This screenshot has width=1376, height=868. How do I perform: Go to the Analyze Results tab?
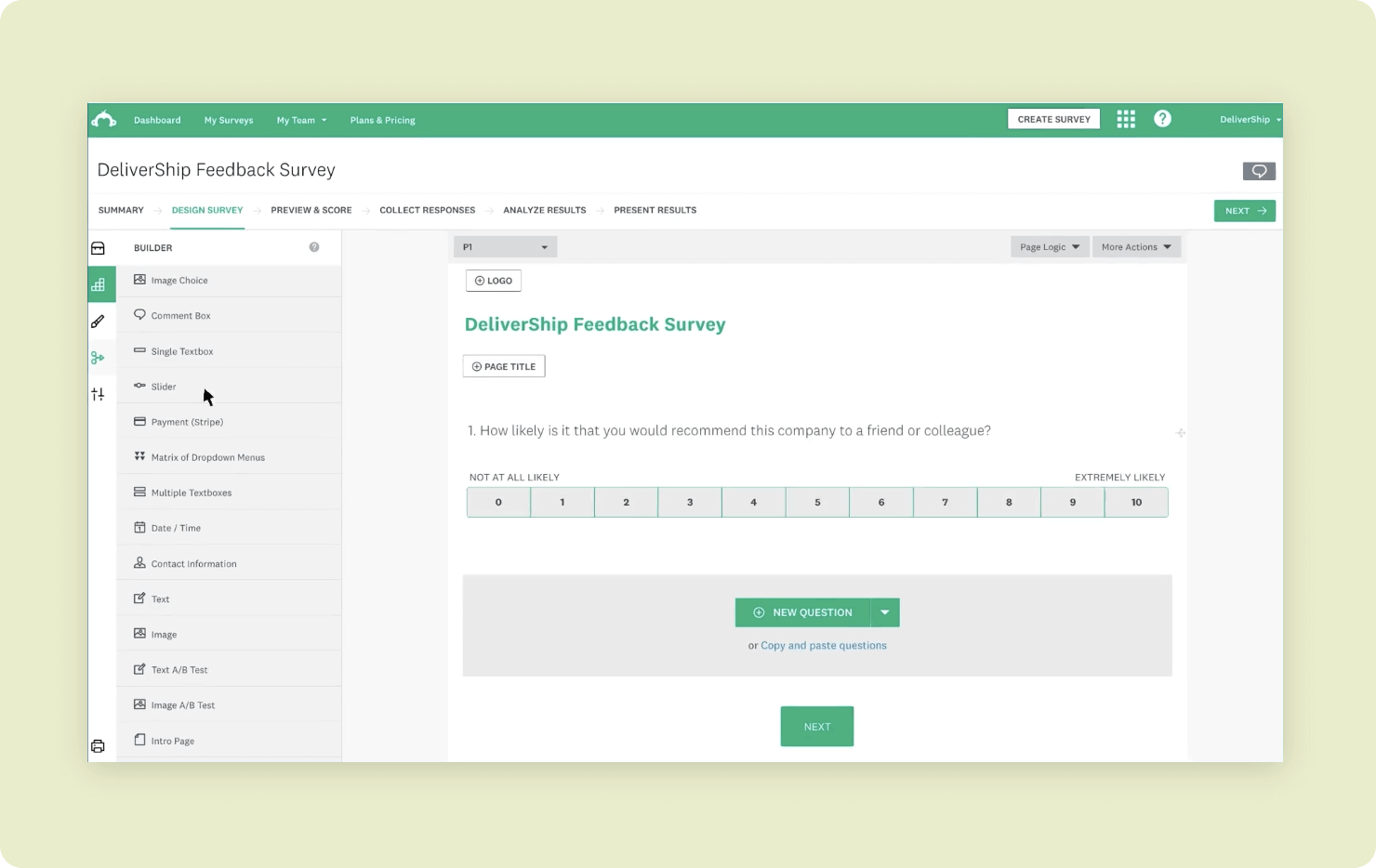pyautogui.click(x=544, y=210)
